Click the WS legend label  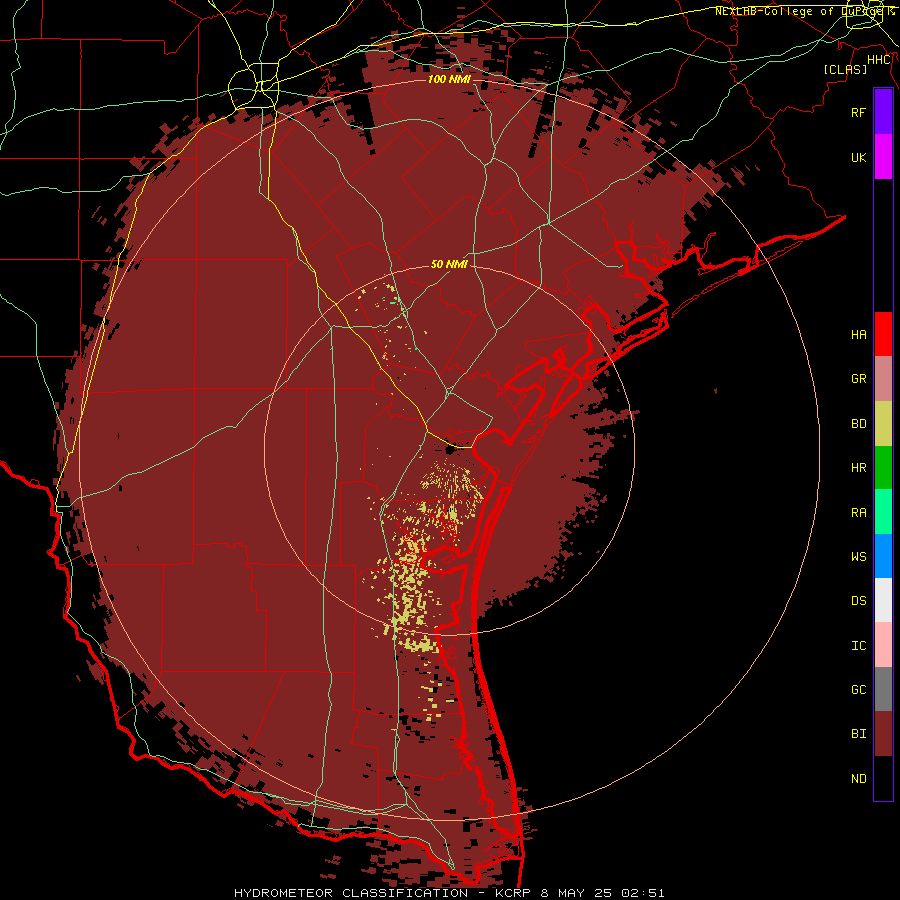(x=858, y=557)
